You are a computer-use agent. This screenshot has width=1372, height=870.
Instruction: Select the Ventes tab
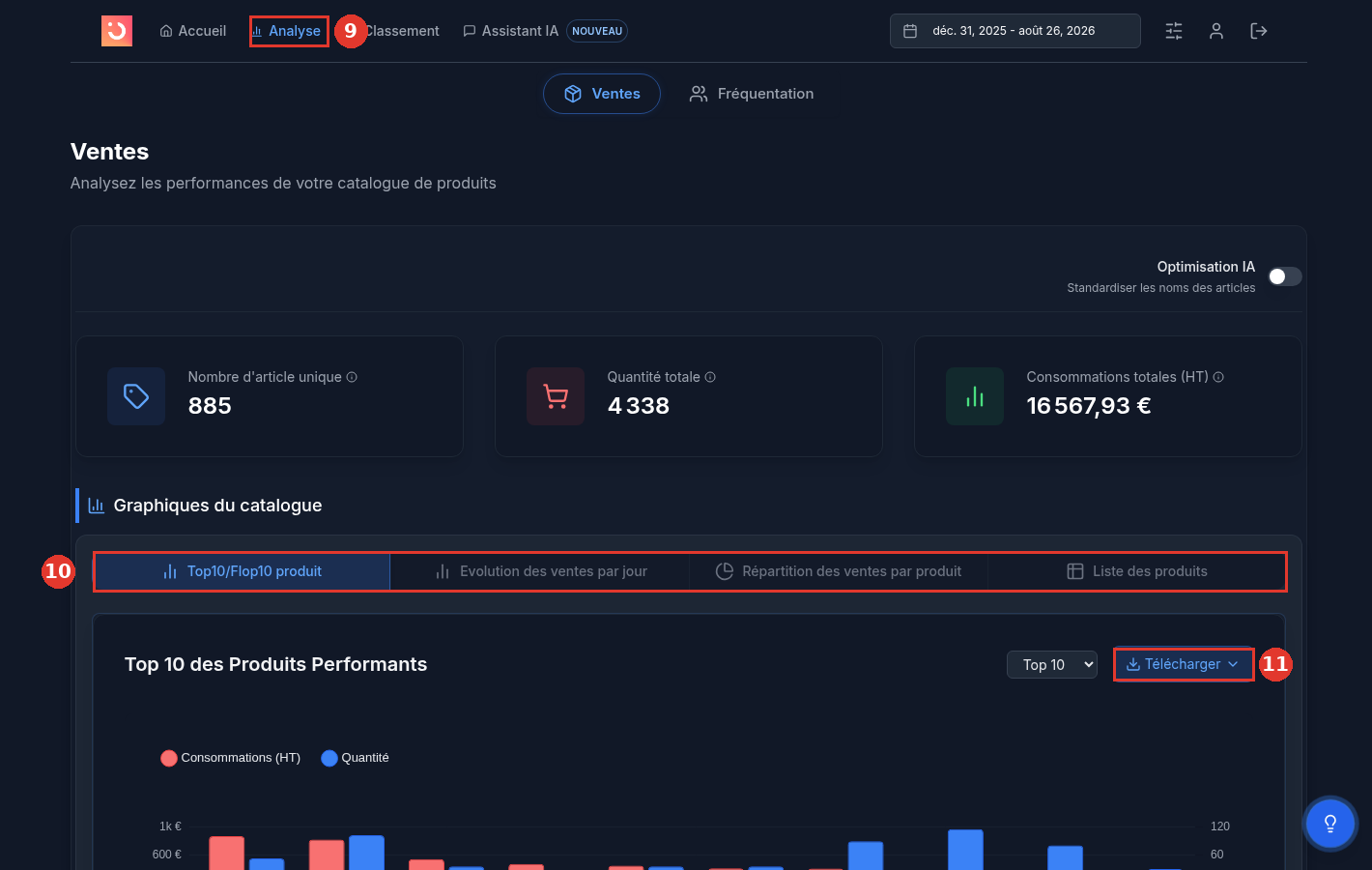pos(602,94)
